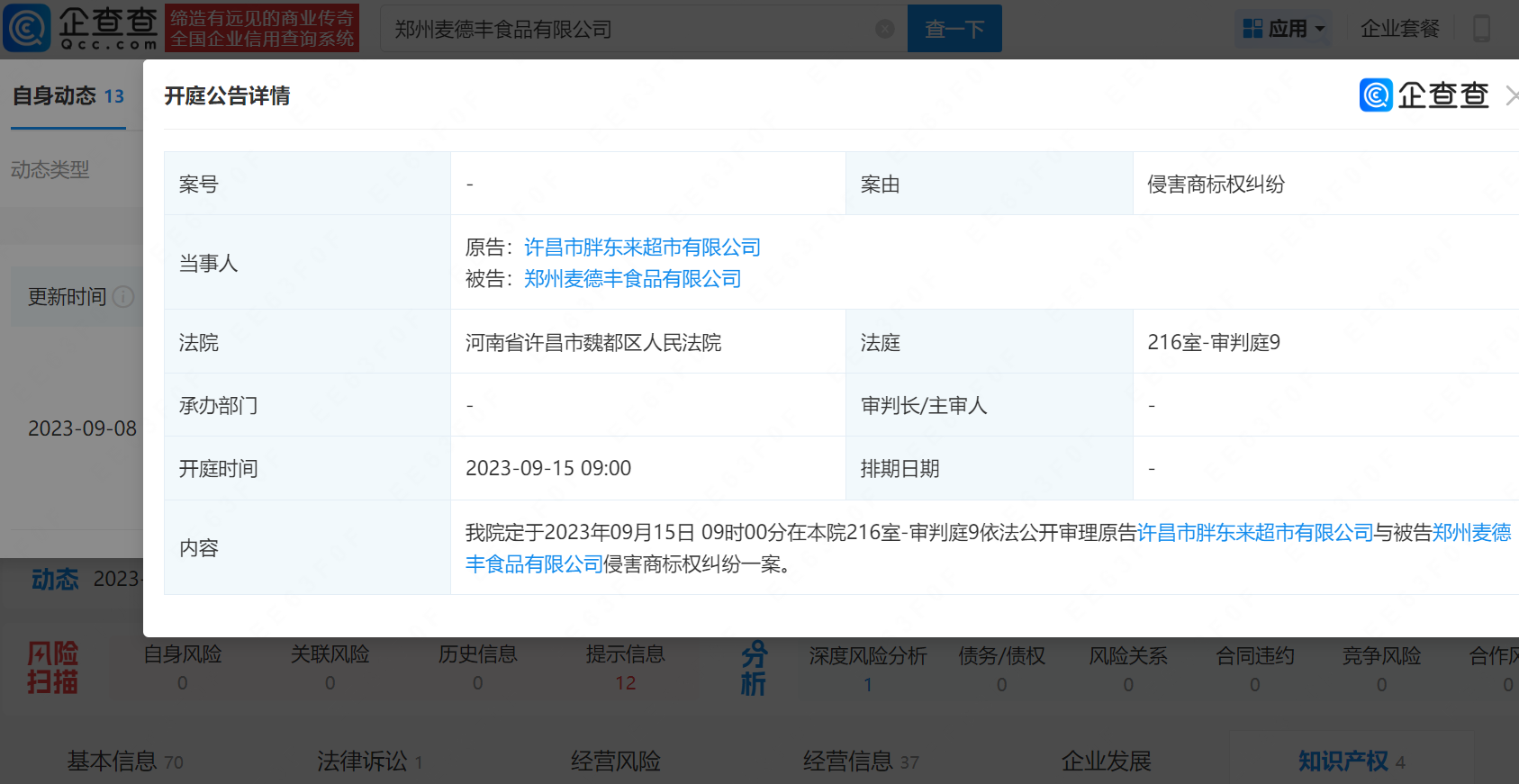1519x784 pixels.
Task: Click the update time info icon
Action: click(x=124, y=297)
